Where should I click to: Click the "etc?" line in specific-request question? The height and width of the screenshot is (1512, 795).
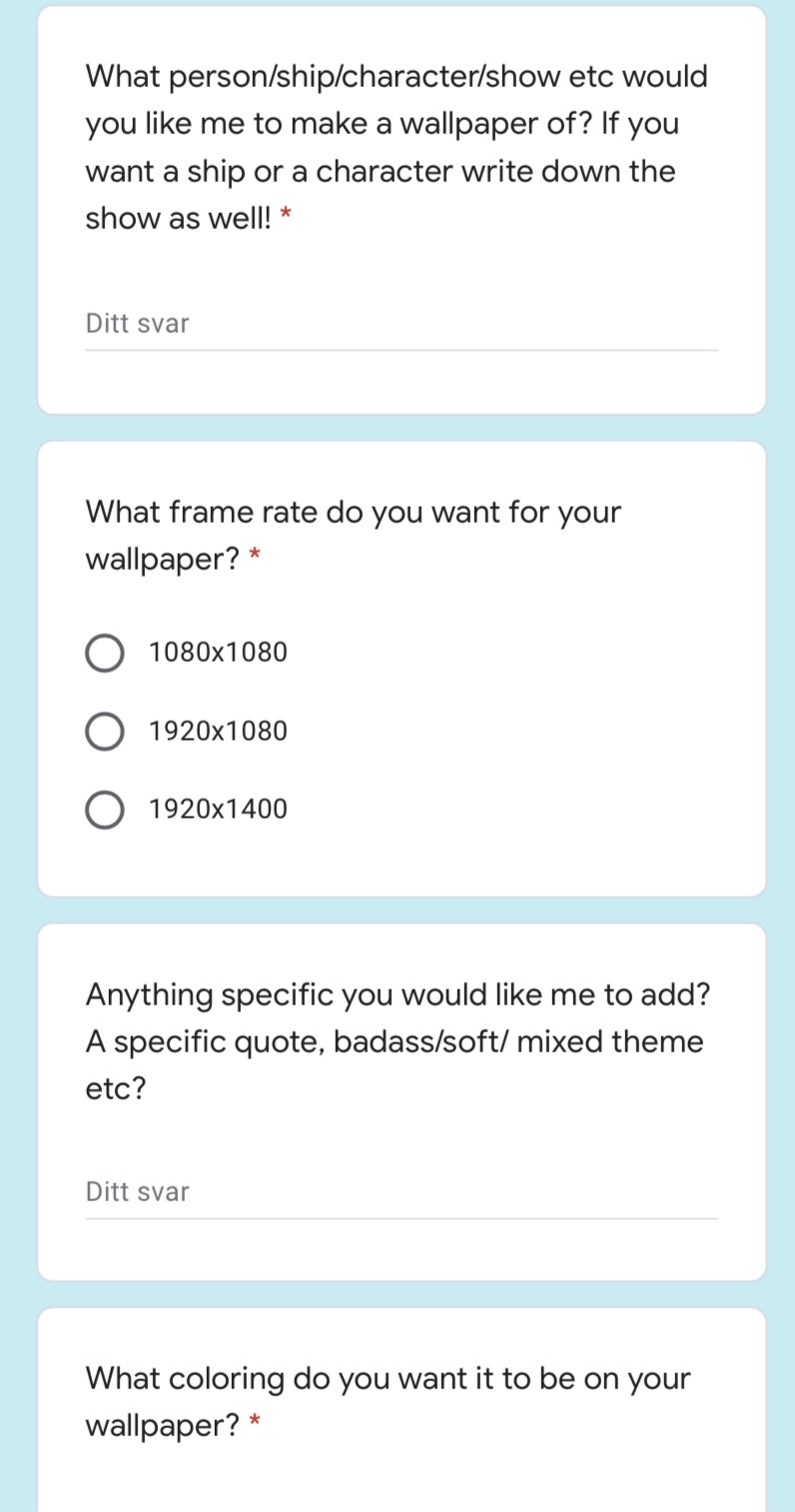click(116, 1089)
